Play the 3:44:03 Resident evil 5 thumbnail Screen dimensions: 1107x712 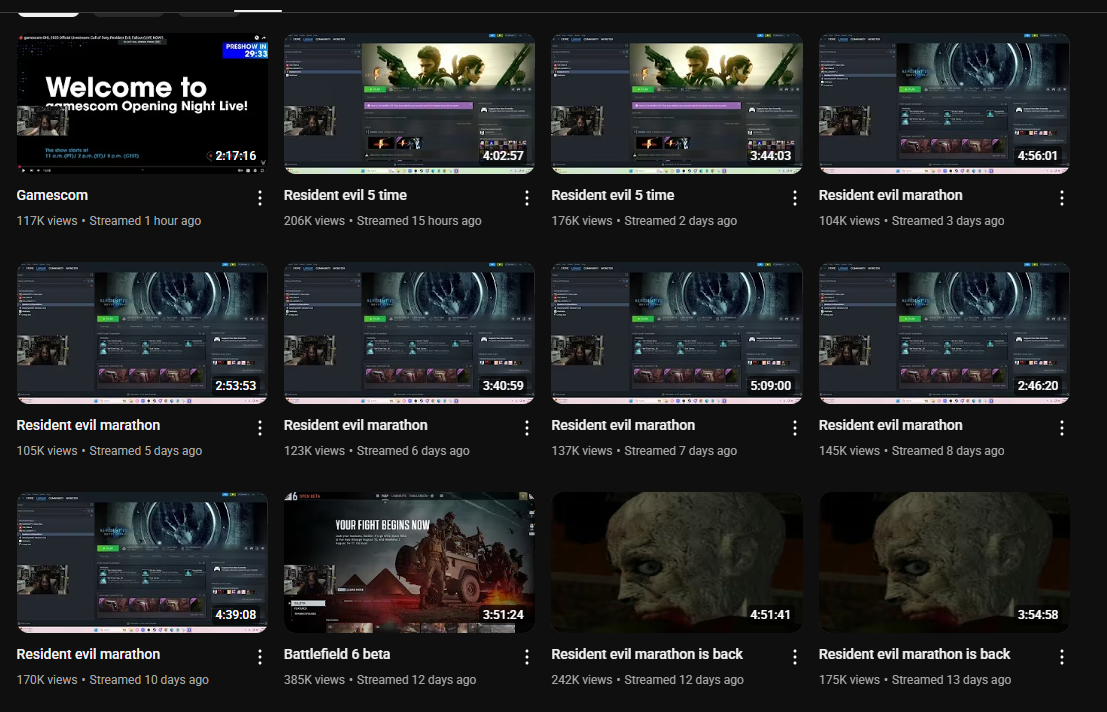677,103
